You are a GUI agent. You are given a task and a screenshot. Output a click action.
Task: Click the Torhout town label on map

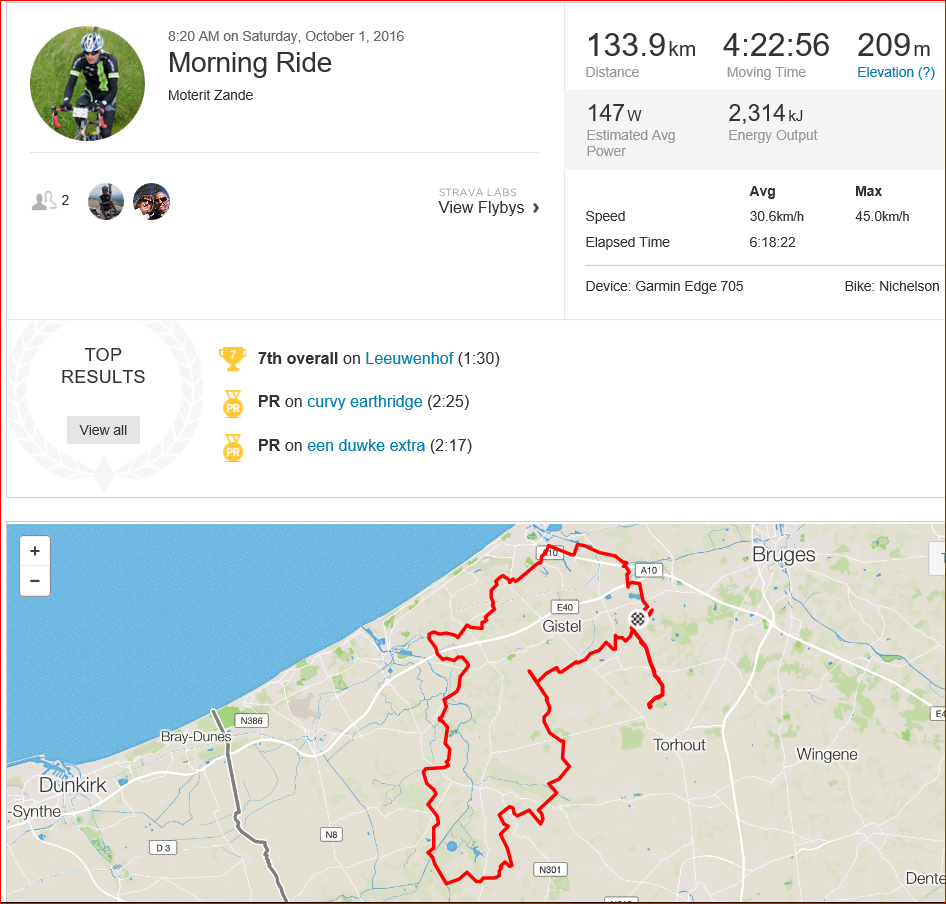[679, 745]
